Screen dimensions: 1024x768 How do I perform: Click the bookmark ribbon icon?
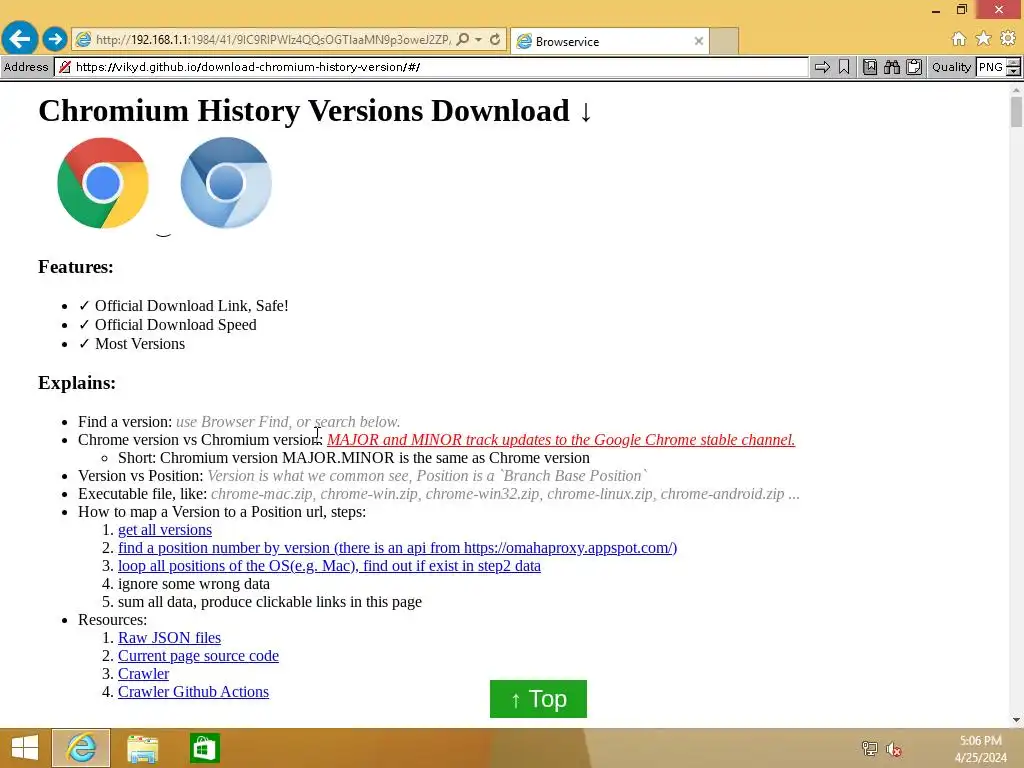[844, 67]
